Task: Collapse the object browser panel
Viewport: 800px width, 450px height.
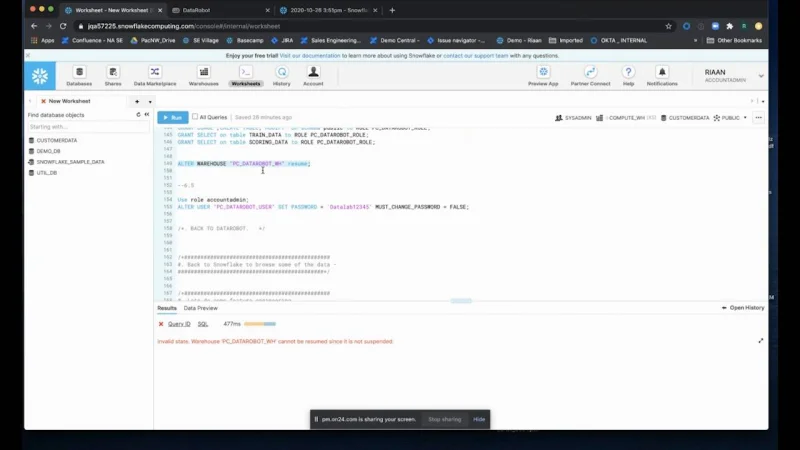Action: tap(147, 115)
